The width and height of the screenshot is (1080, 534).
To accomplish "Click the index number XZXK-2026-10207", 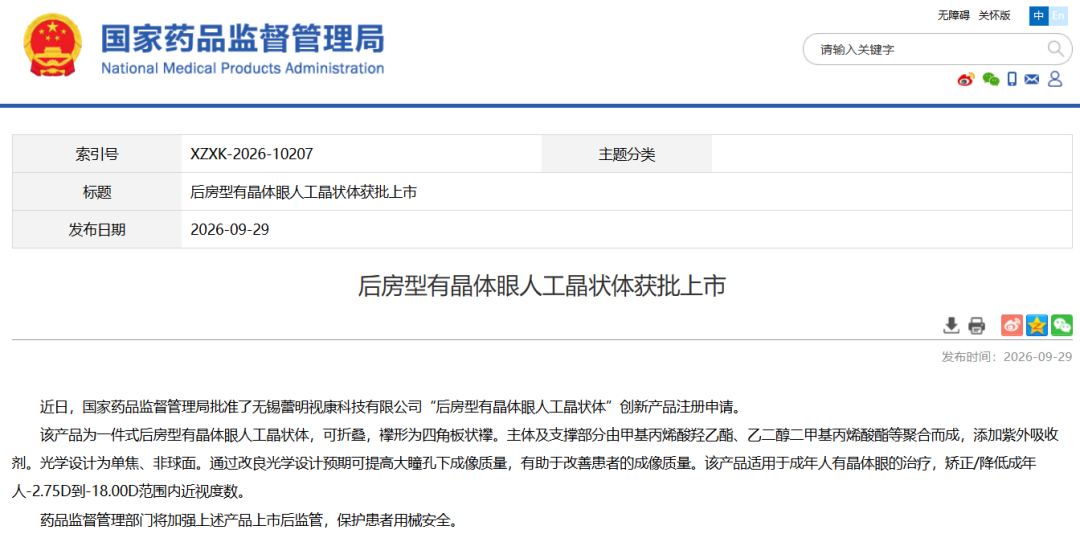I will (251, 154).
